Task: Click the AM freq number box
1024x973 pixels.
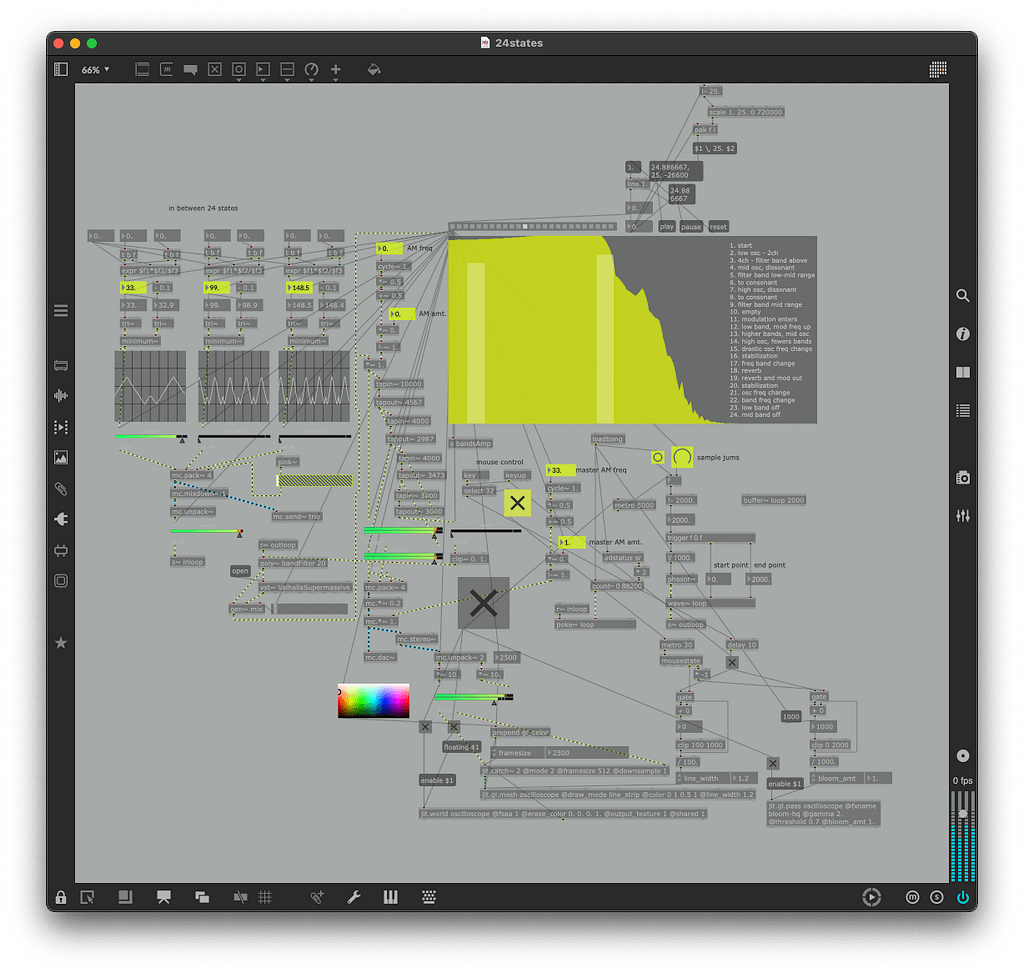Action: [390, 248]
